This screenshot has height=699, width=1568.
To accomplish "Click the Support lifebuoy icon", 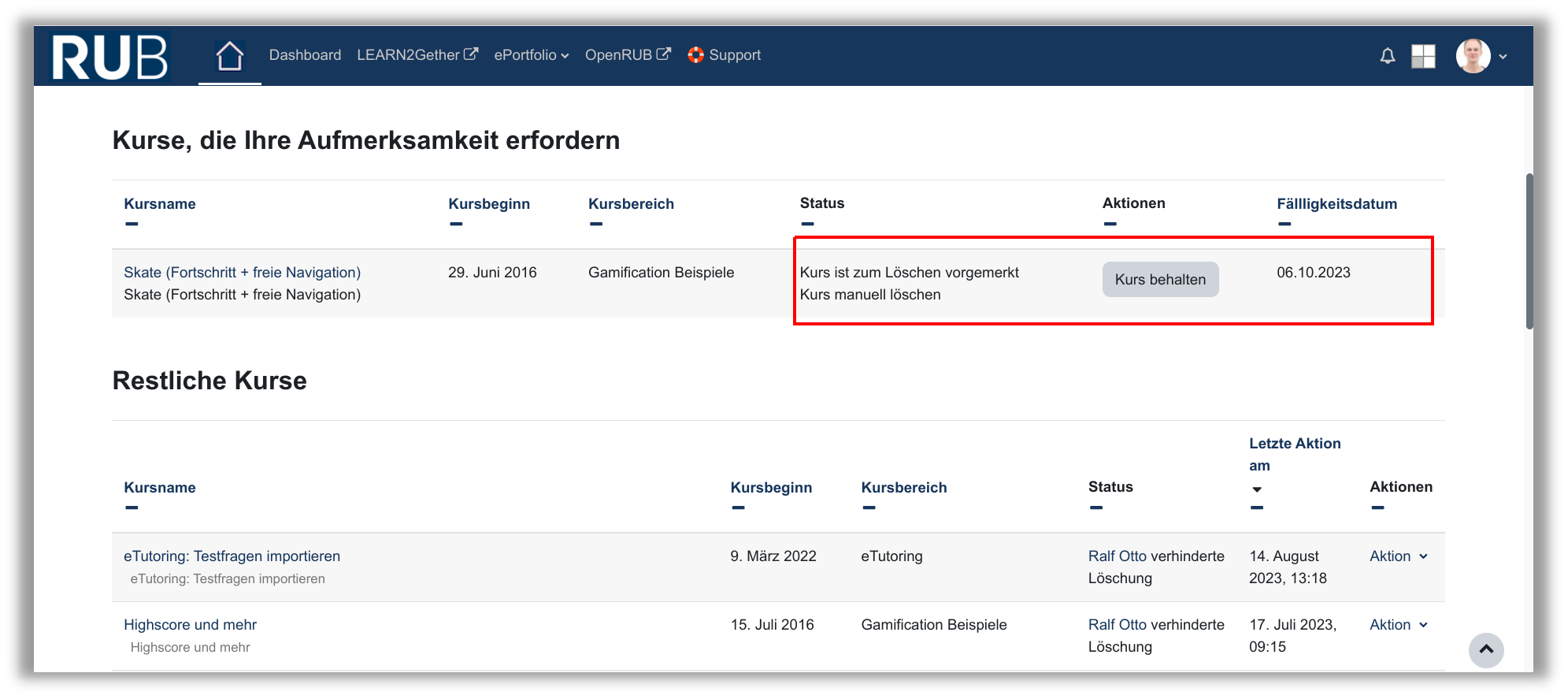I will pyautogui.click(x=695, y=55).
